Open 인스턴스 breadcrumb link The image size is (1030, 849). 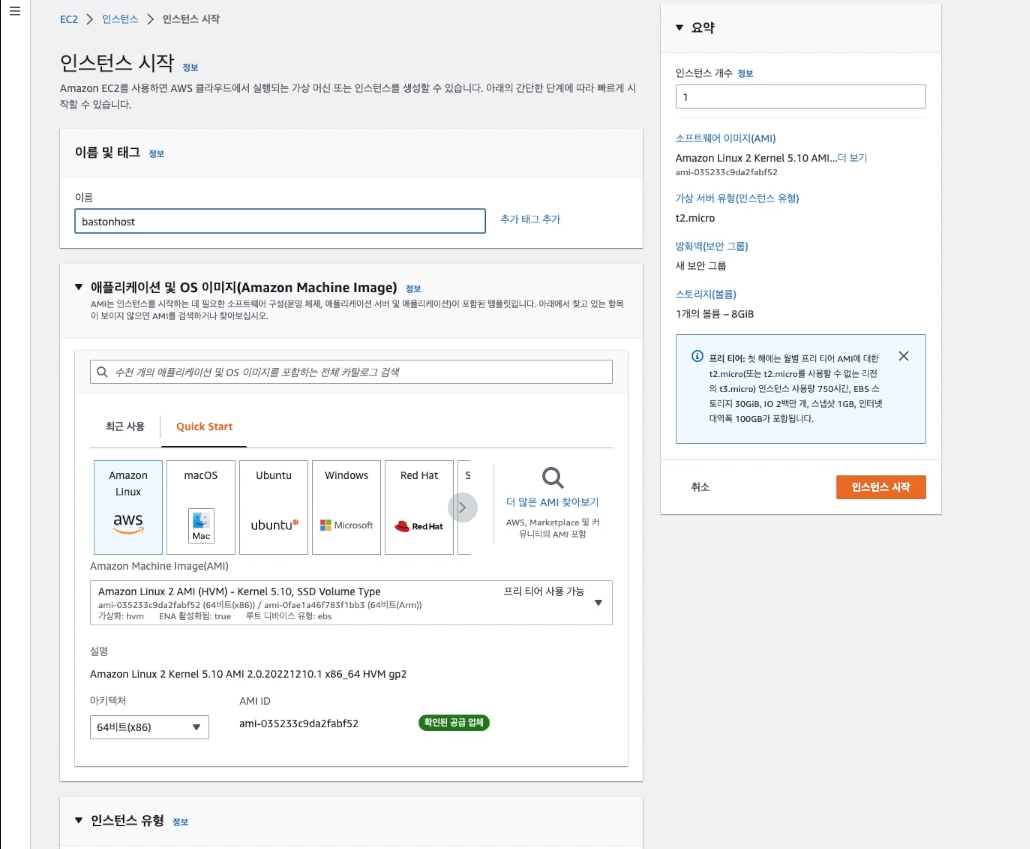tap(120, 19)
